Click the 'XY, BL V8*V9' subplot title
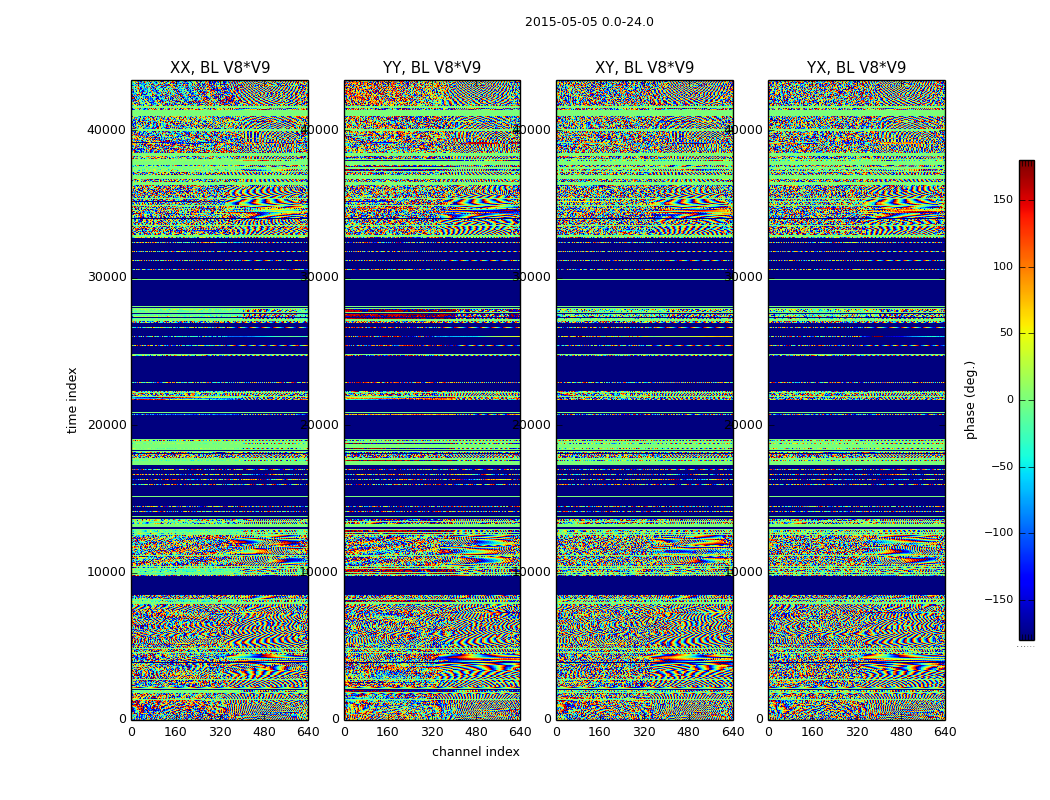 644,68
